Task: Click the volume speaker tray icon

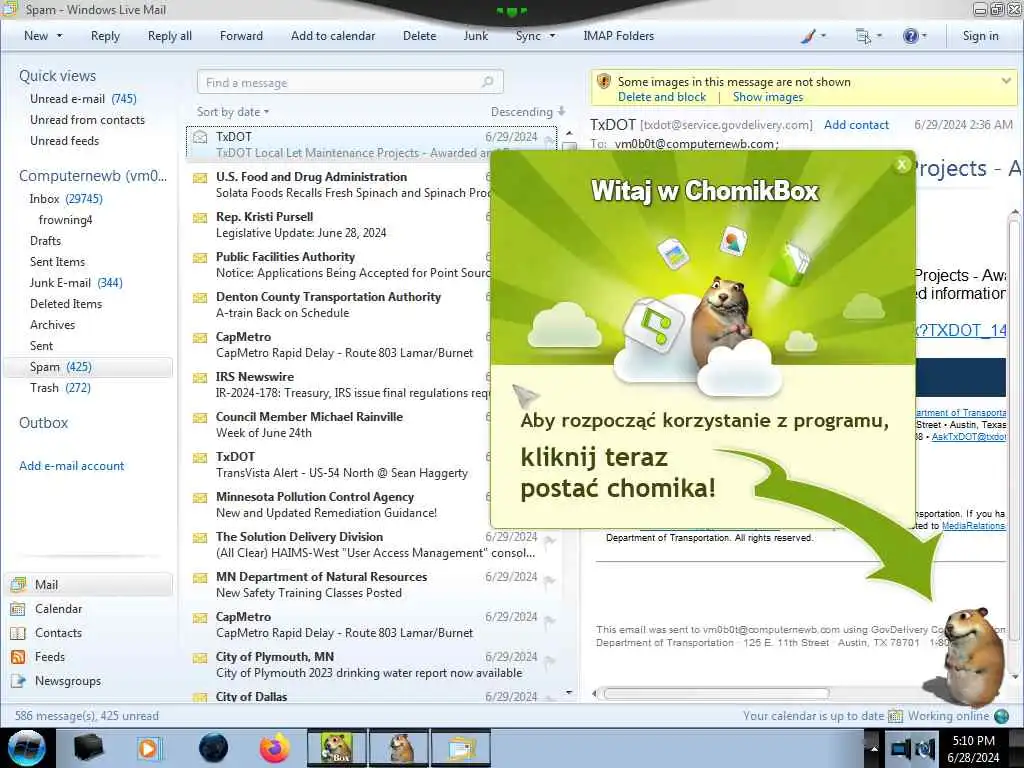Action: coord(925,748)
